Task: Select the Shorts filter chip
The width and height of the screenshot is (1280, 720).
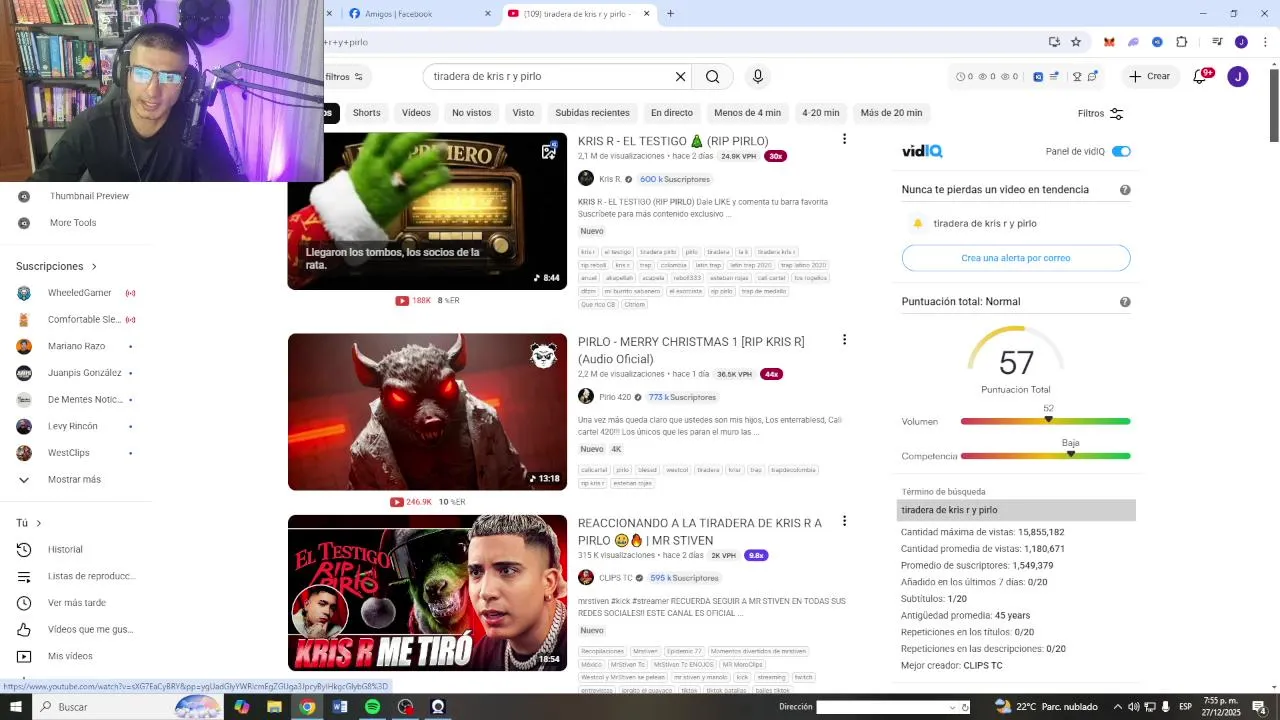Action: click(x=366, y=113)
